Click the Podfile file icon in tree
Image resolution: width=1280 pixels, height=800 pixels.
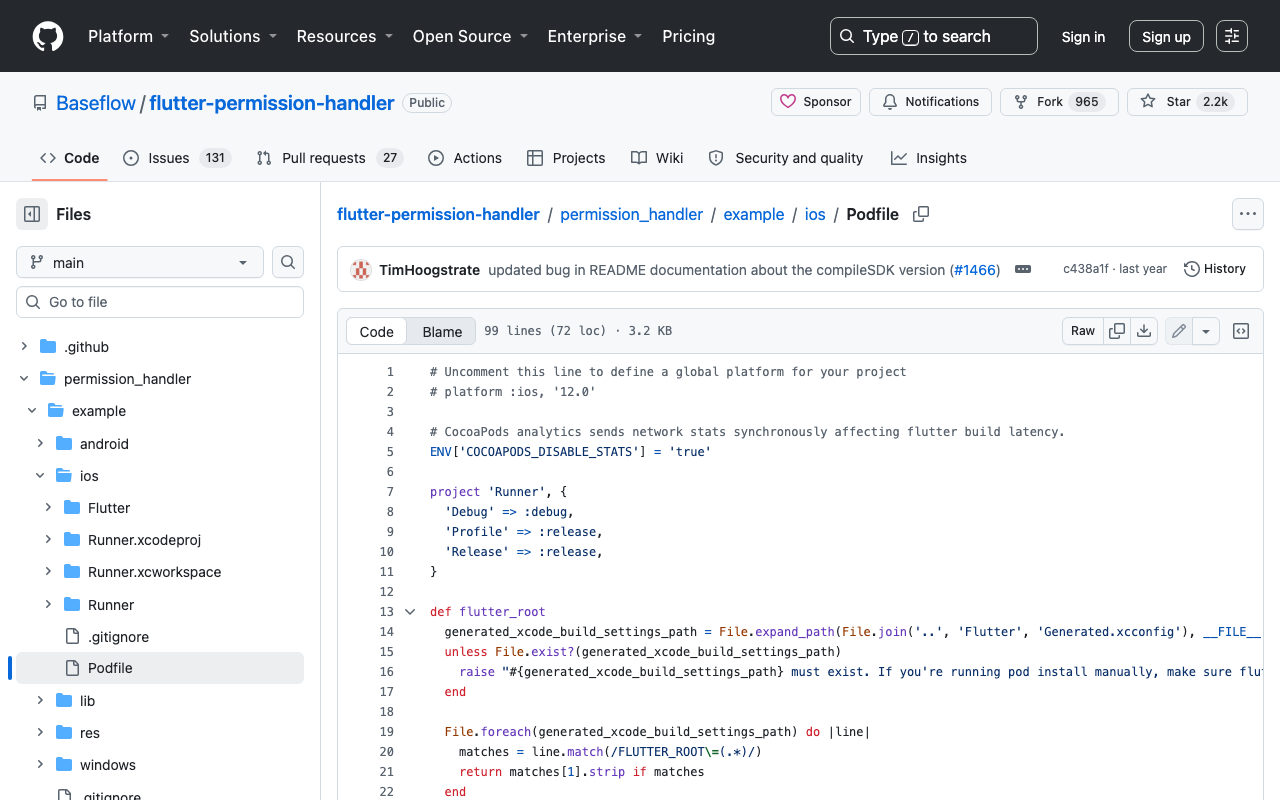[x=72, y=668]
